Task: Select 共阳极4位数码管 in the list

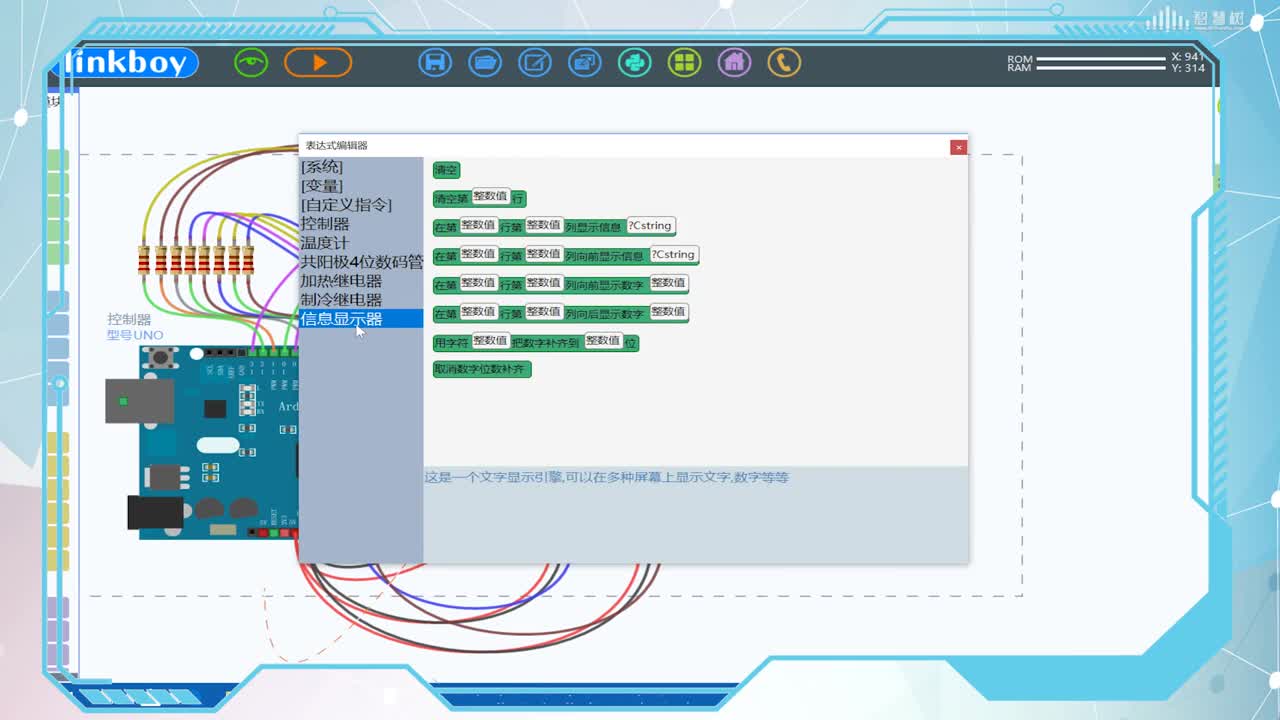Action: coord(361,262)
